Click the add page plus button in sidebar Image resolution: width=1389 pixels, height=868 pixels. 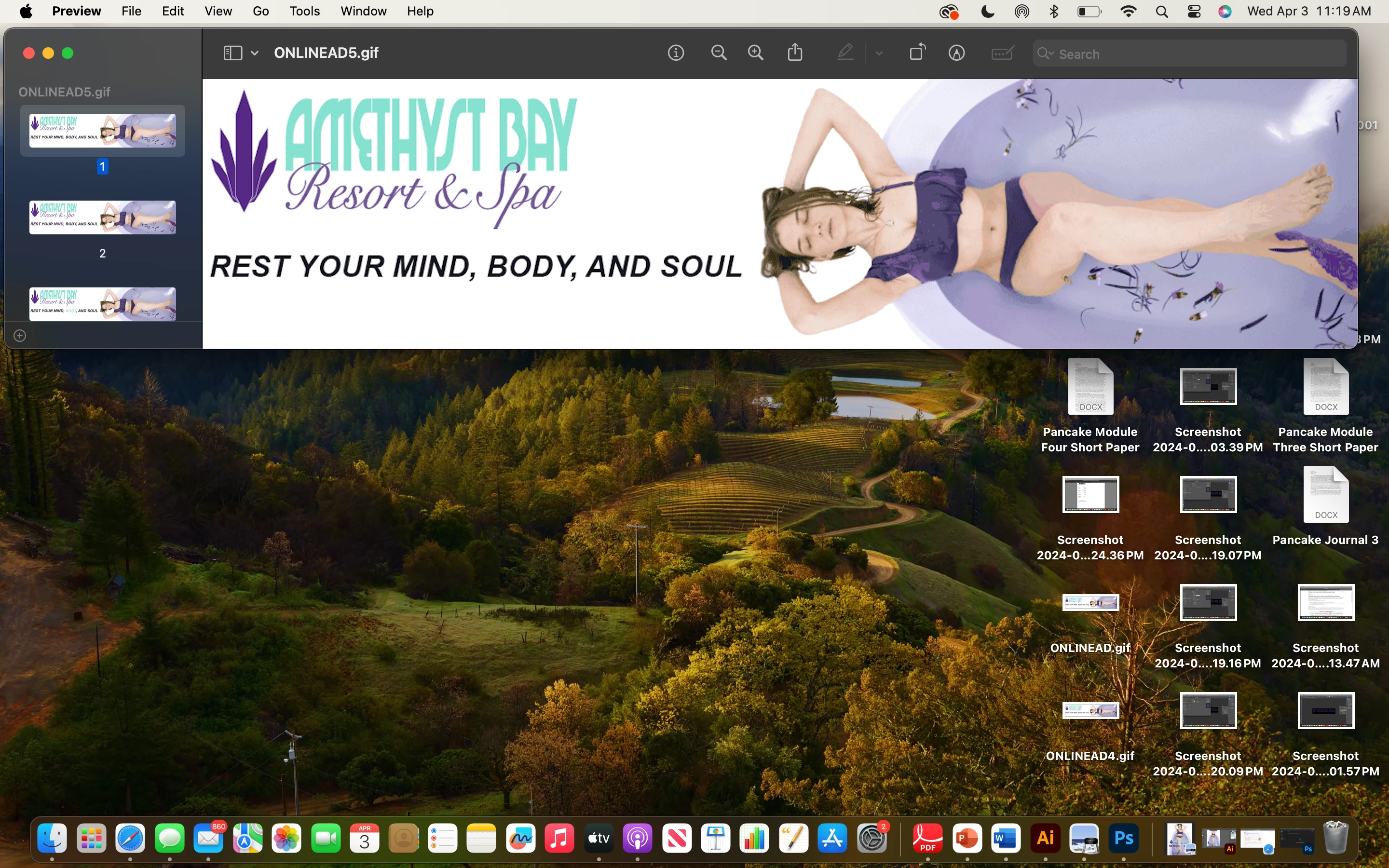(19, 336)
